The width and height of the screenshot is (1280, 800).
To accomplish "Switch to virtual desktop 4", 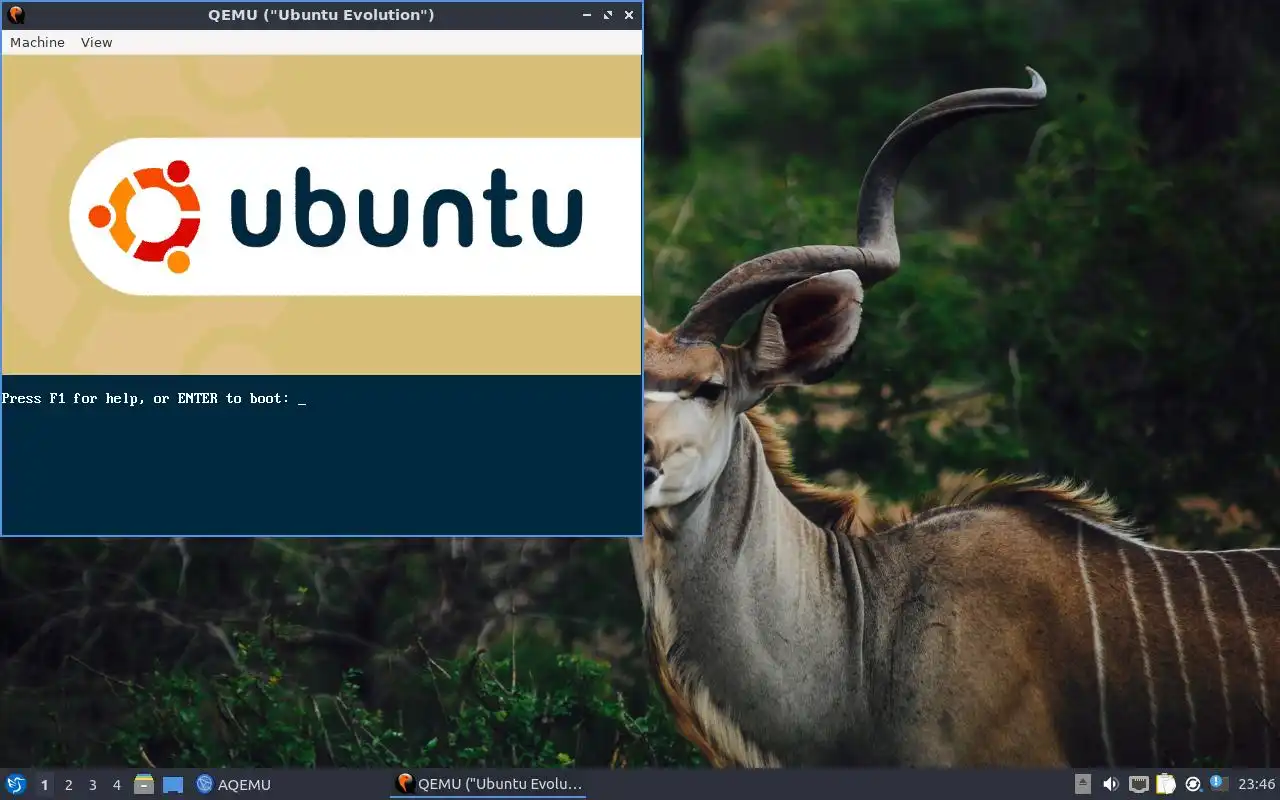I will click(116, 785).
